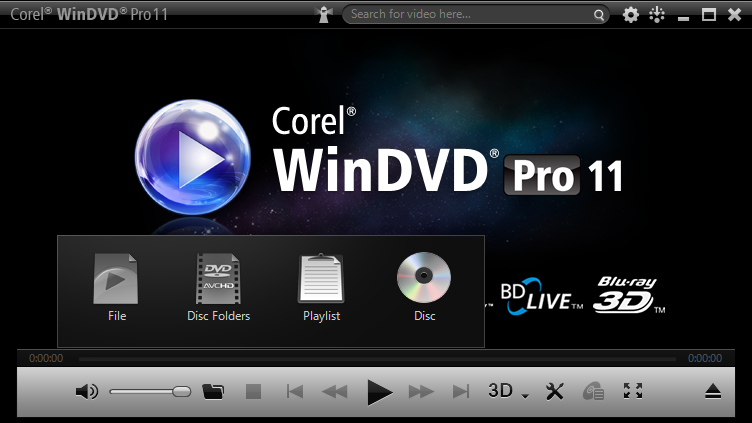This screenshot has width=752, height=423.
Task: Click the playback progress seek bar
Action: tap(377, 359)
